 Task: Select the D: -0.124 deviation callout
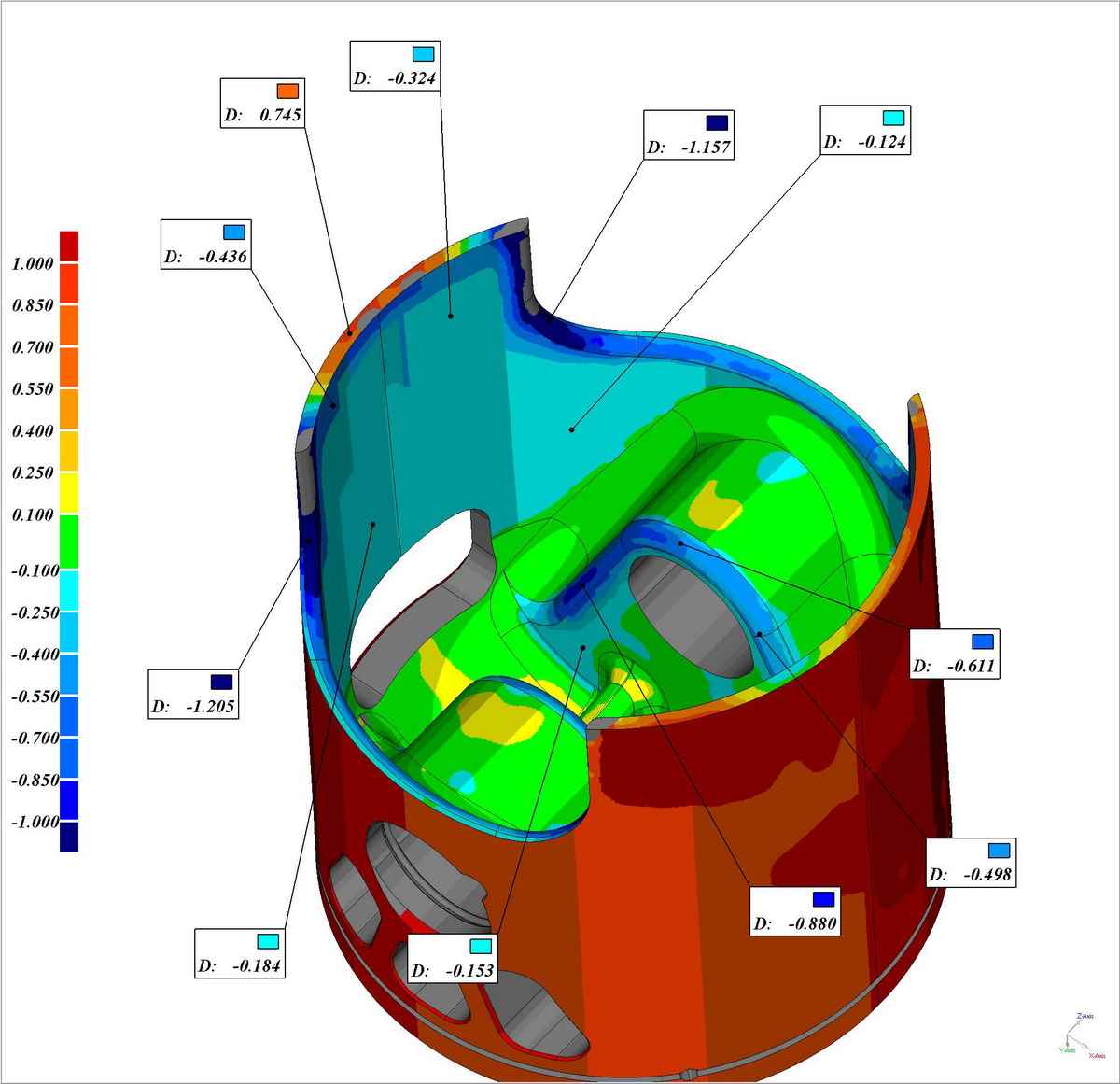tap(865, 130)
